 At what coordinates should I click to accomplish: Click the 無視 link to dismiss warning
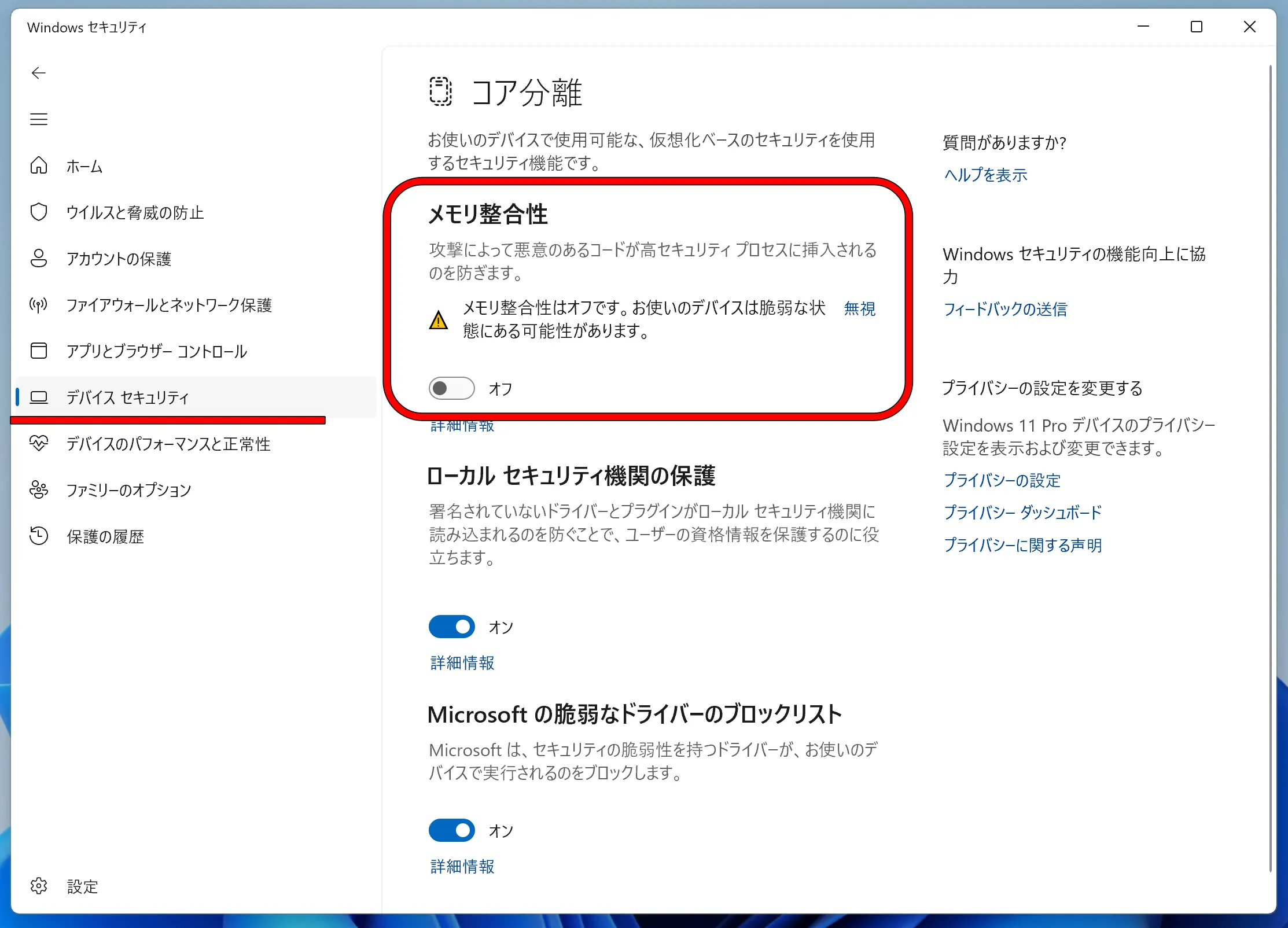pyautogui.click(x=859, y=308)
